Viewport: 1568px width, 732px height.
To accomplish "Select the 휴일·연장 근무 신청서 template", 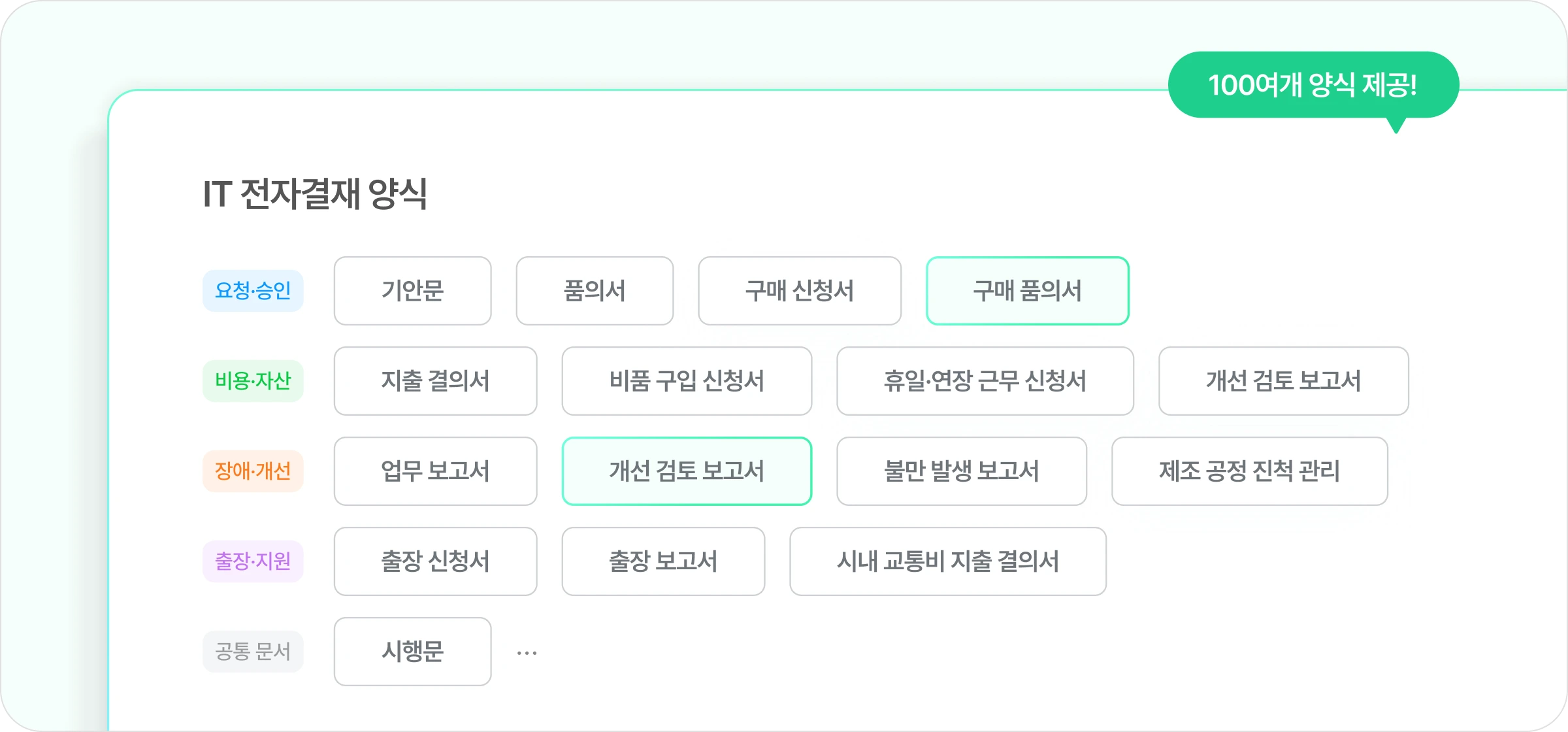I will (x=985, y=381).
